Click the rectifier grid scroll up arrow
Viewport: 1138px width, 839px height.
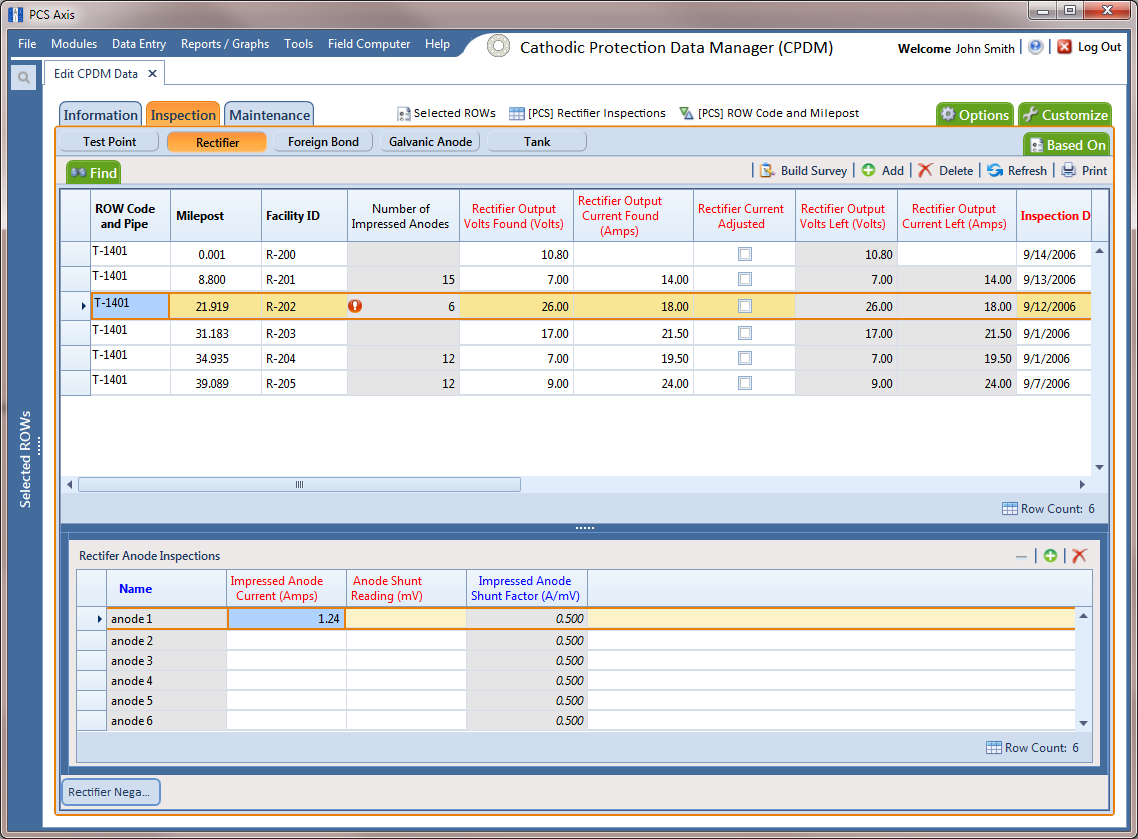point(1100,251)
